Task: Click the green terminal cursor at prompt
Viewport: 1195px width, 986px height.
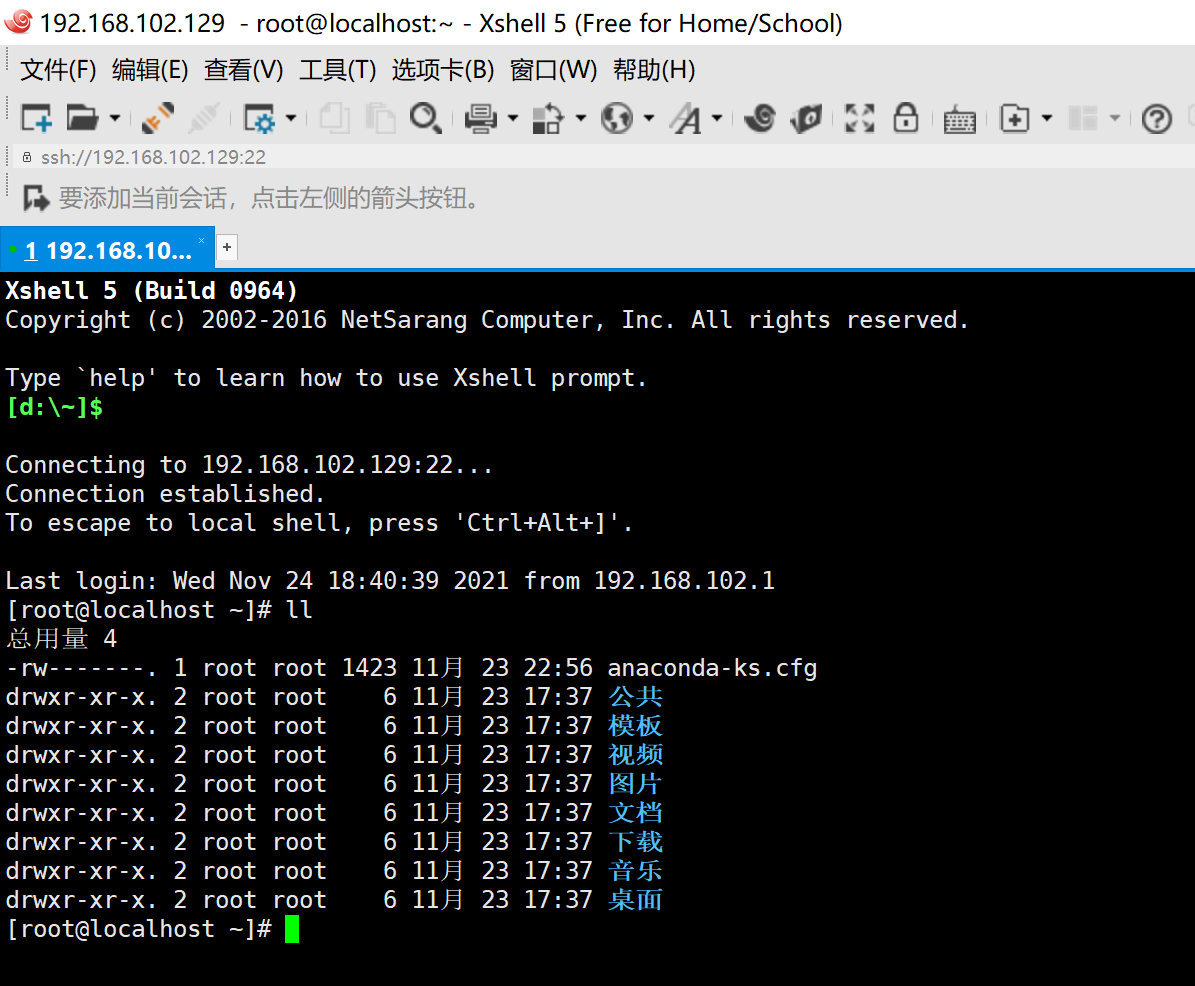Action: coord(292,929)
